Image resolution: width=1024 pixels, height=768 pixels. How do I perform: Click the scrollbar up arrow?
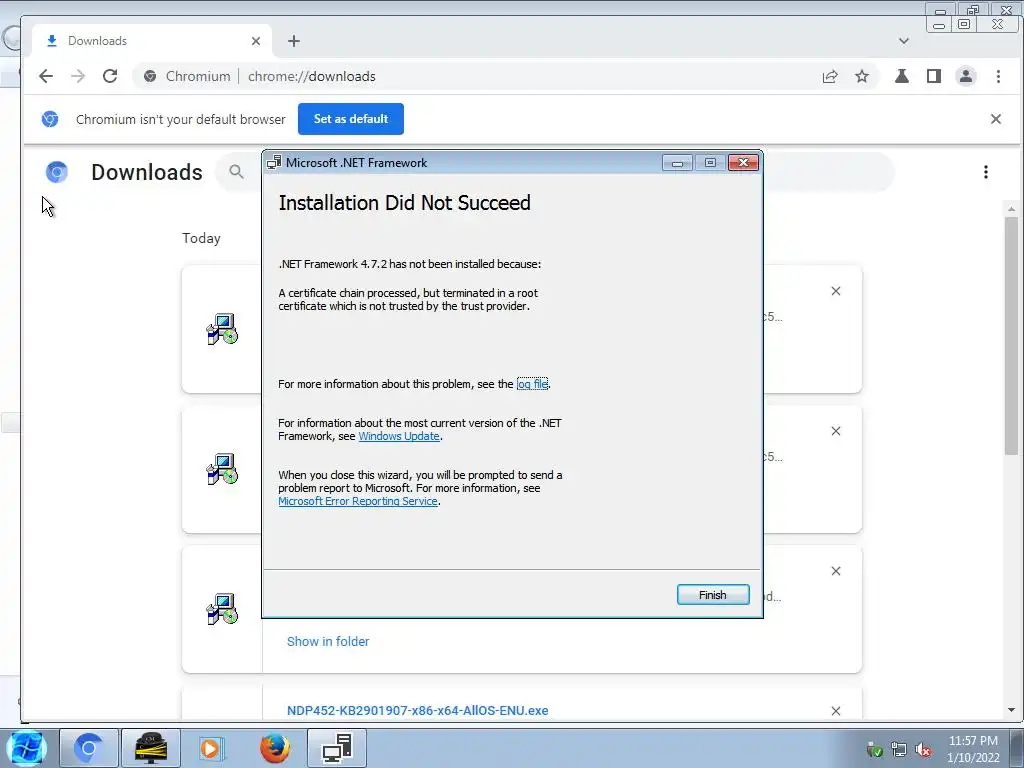point(1011,210)
